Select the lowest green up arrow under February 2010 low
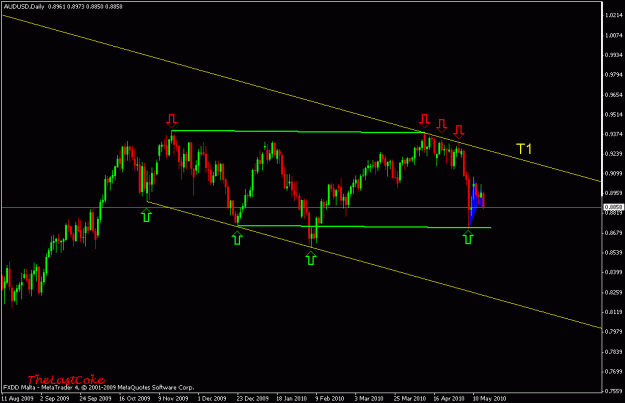Viewport: 625px width, 403px height. coord(311,258)
